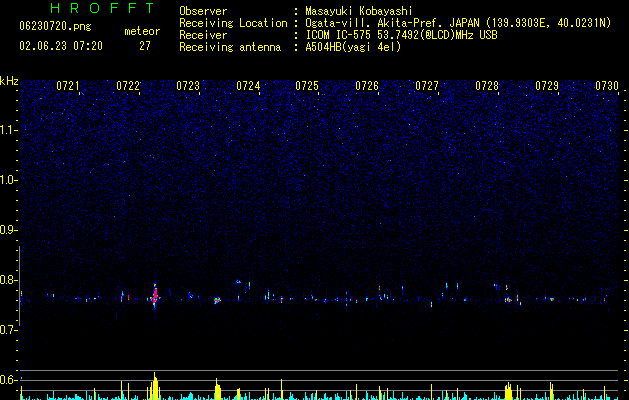Select observer name Masayuki Kobayashi
The height and width of the screenshot is (400, 629).
[x=359, y=11]
